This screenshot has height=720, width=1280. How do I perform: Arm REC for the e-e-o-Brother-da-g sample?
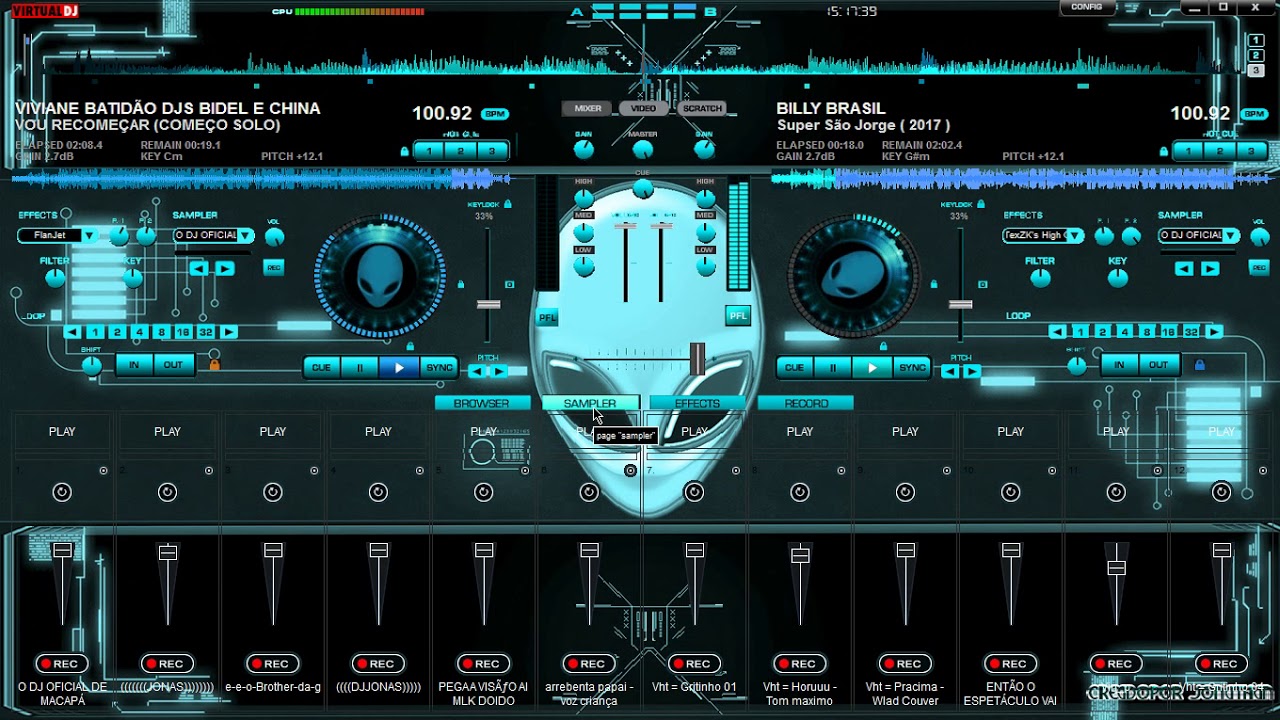point(273,664)
